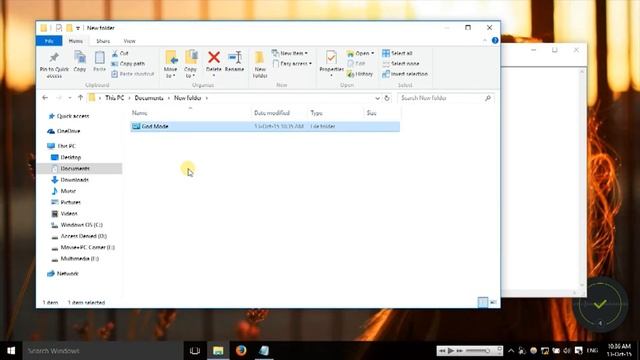This screenshot has width=640, height=360.
Task: Open the File tab
Action: click(49, 41)
